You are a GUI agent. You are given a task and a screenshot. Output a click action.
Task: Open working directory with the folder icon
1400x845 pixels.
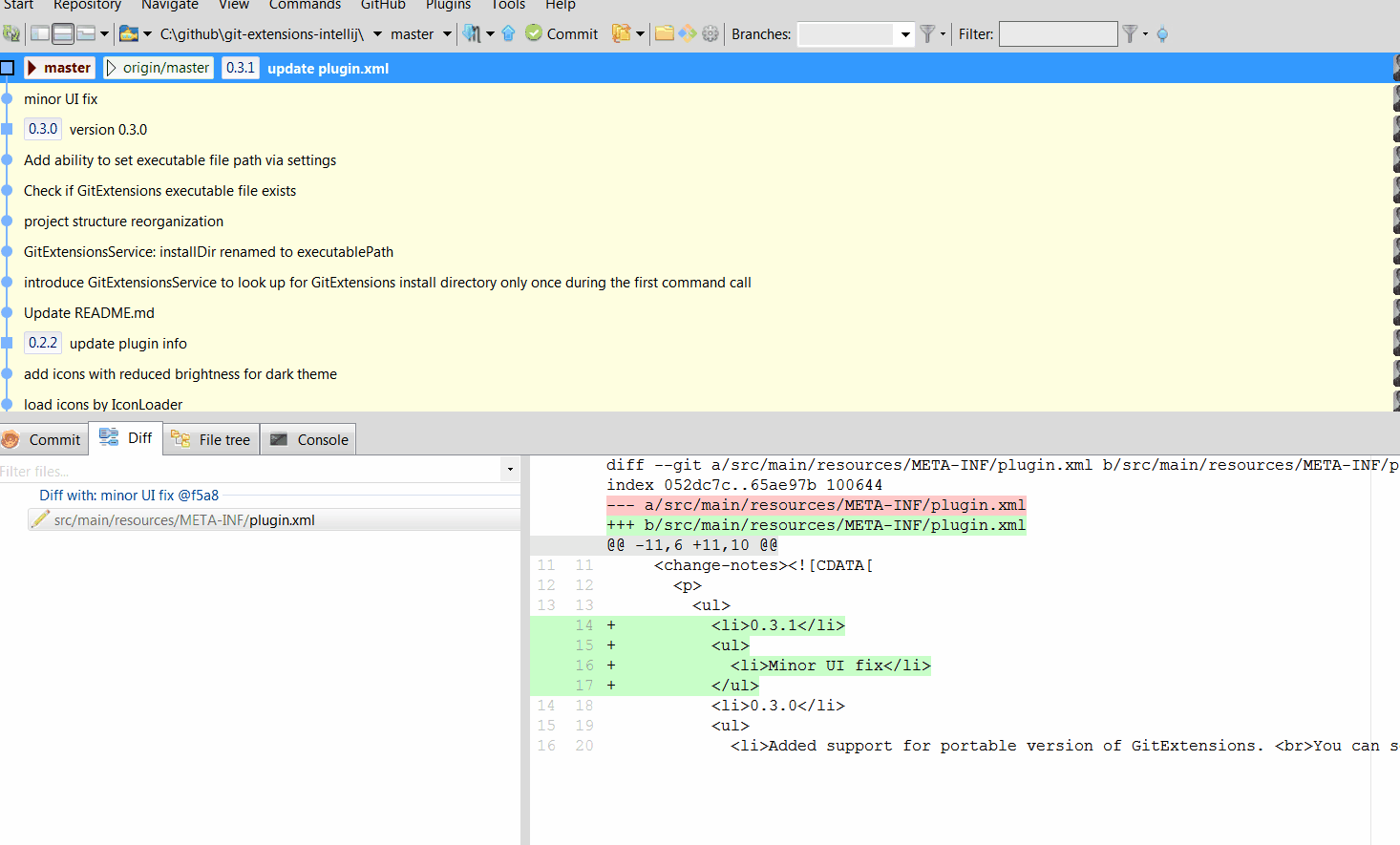pyautogui.click(x=664, y=33)
